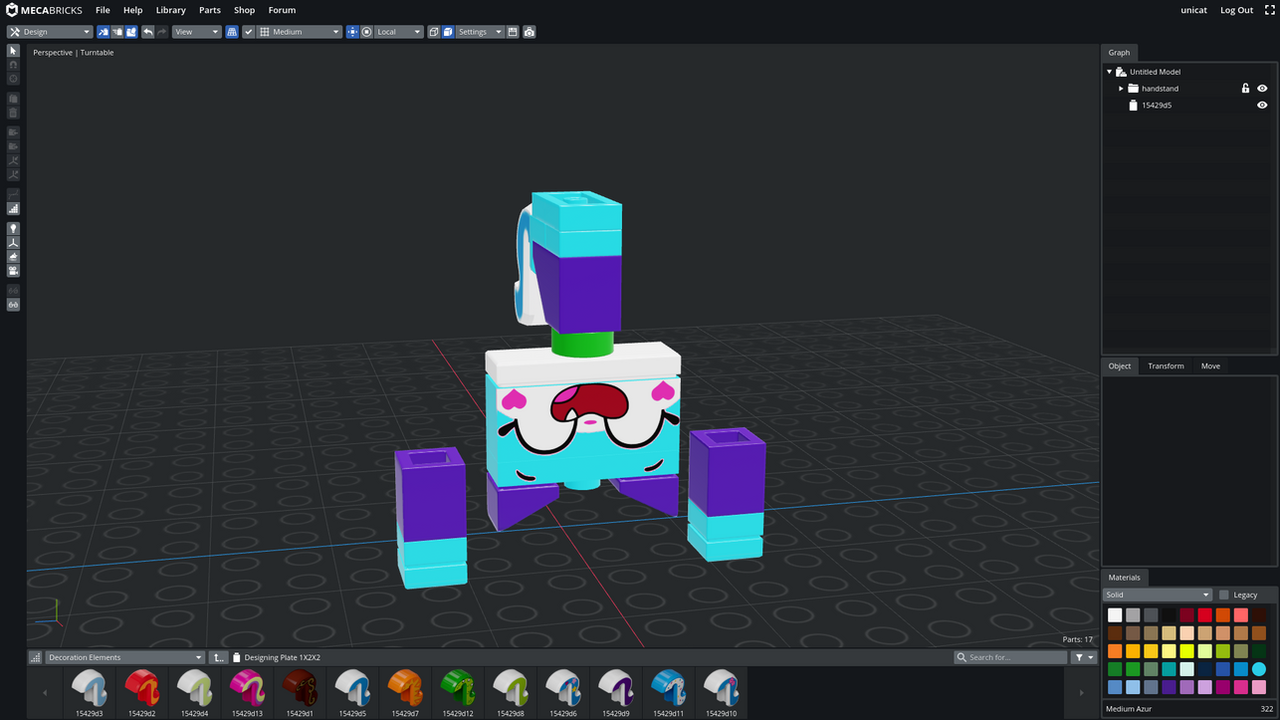Viewport: 1280px width, 720px height.
Task: Click the bar chart steps icon in left toolbar
Action: coord(13,208)
